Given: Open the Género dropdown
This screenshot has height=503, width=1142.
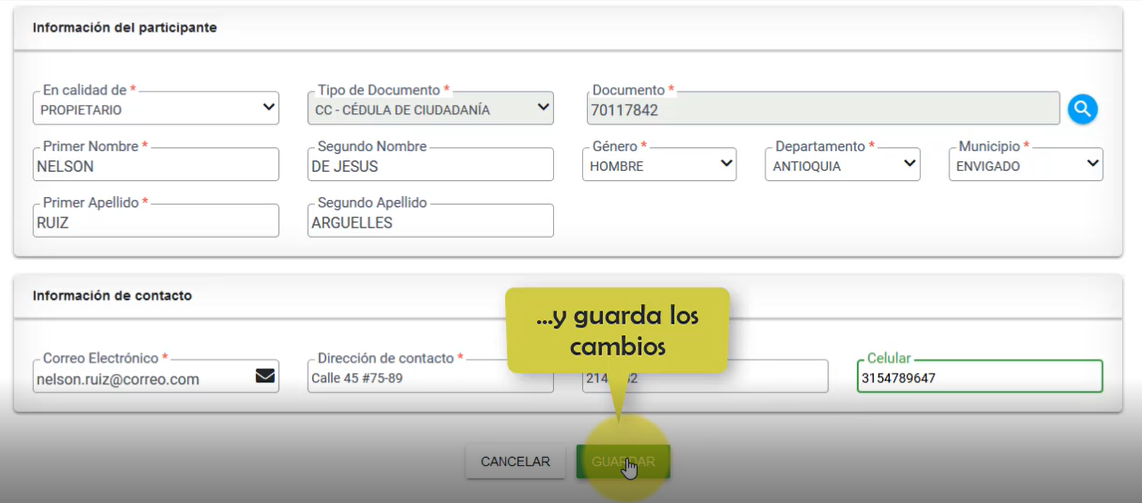Looking at the screenshot, I should coord(659,165).
